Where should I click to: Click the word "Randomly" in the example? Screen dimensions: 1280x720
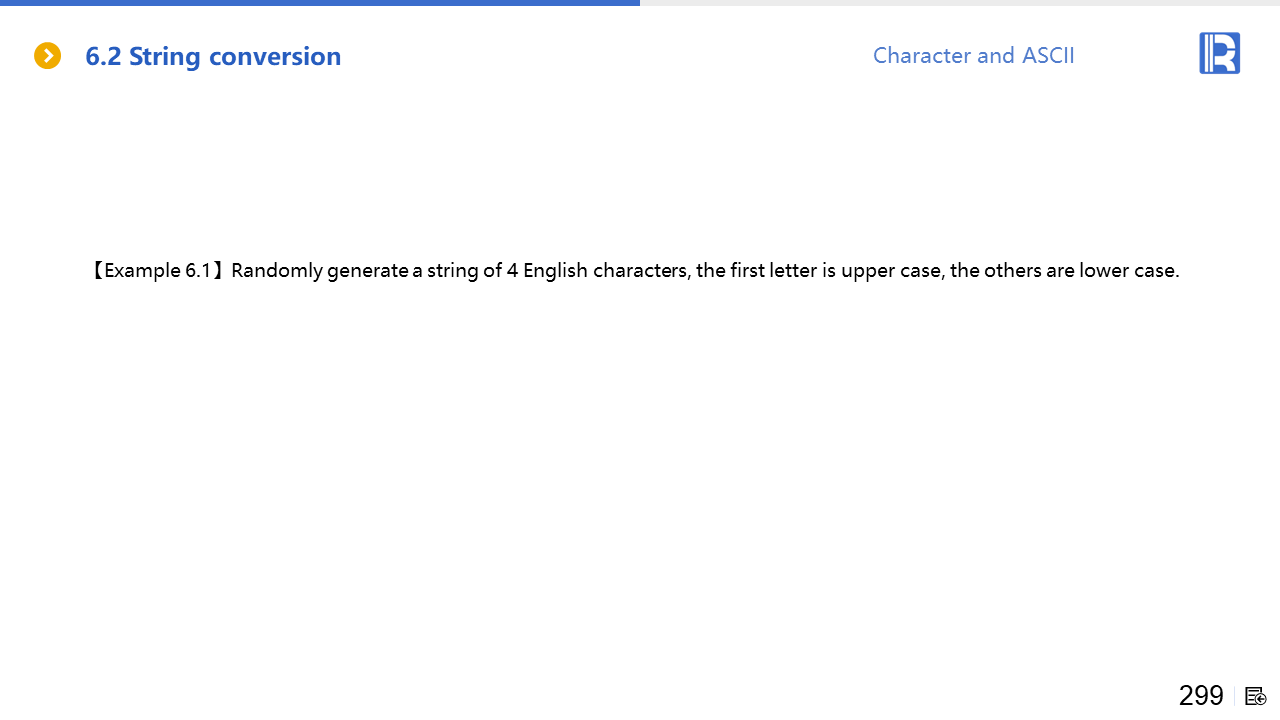click(277, 271)
